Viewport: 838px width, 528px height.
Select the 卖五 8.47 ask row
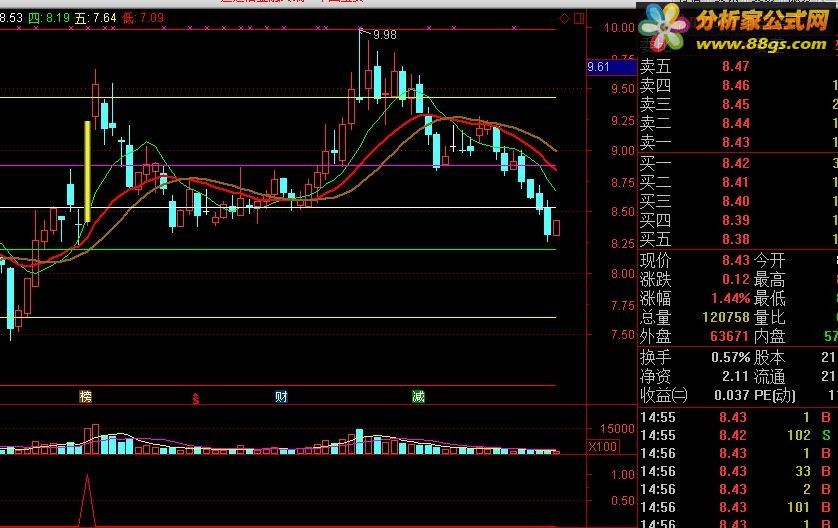[738, 66]
